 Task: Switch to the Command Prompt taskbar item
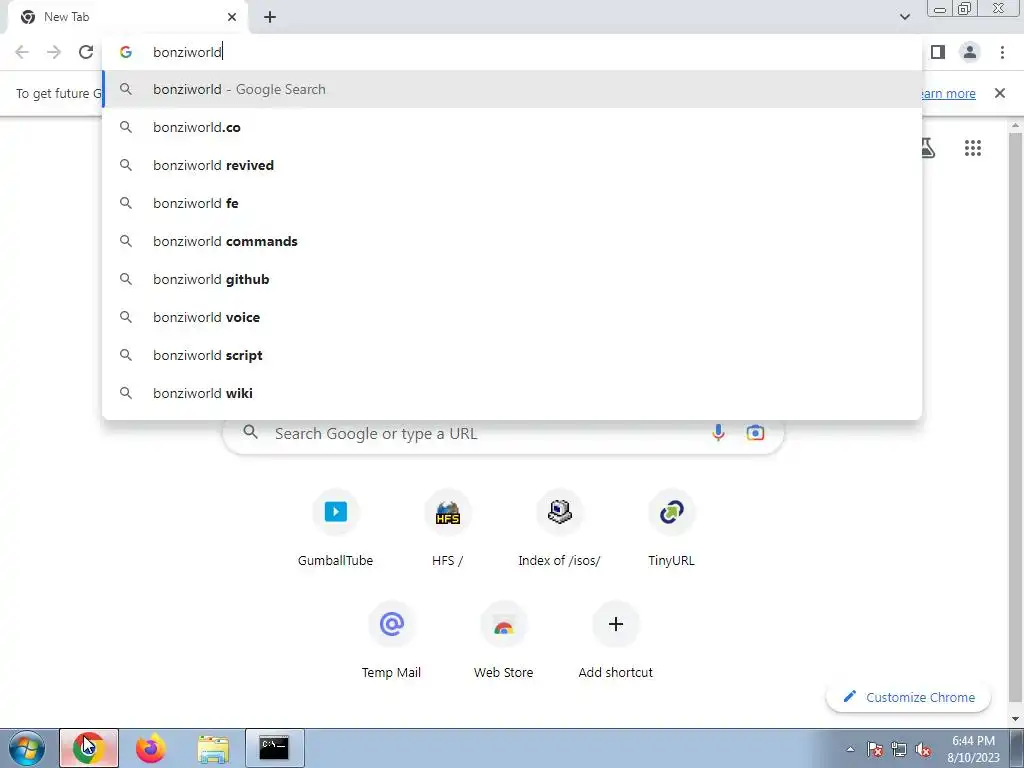click(x=275, y=748)
